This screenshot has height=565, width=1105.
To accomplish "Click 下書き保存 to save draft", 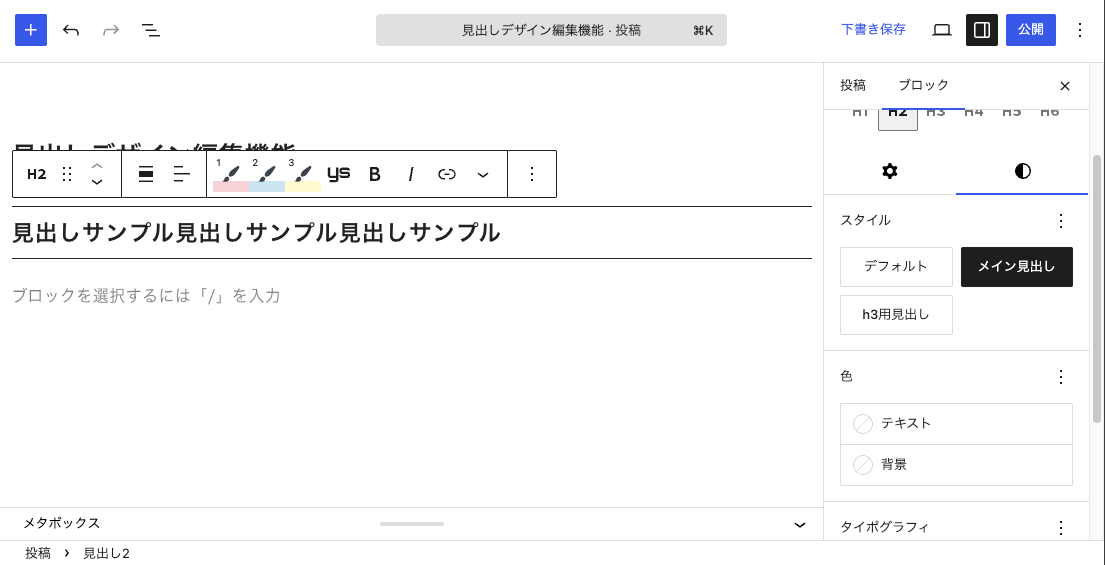I will click(x=873, y=30).
